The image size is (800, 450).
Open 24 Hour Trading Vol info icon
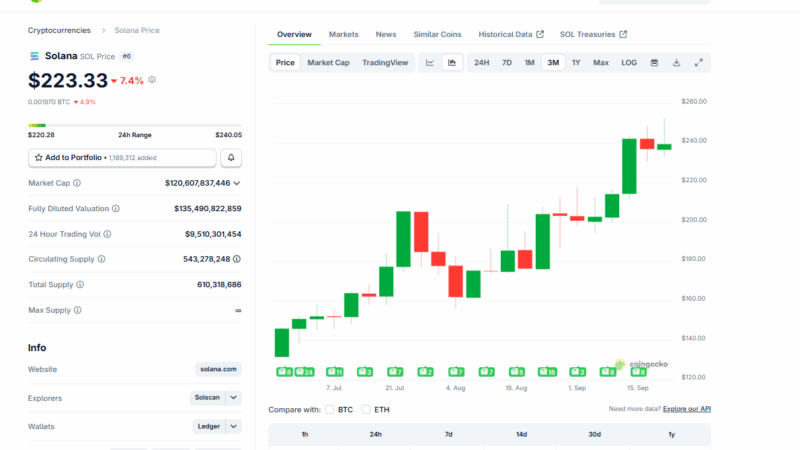click(x=107, y=234)
